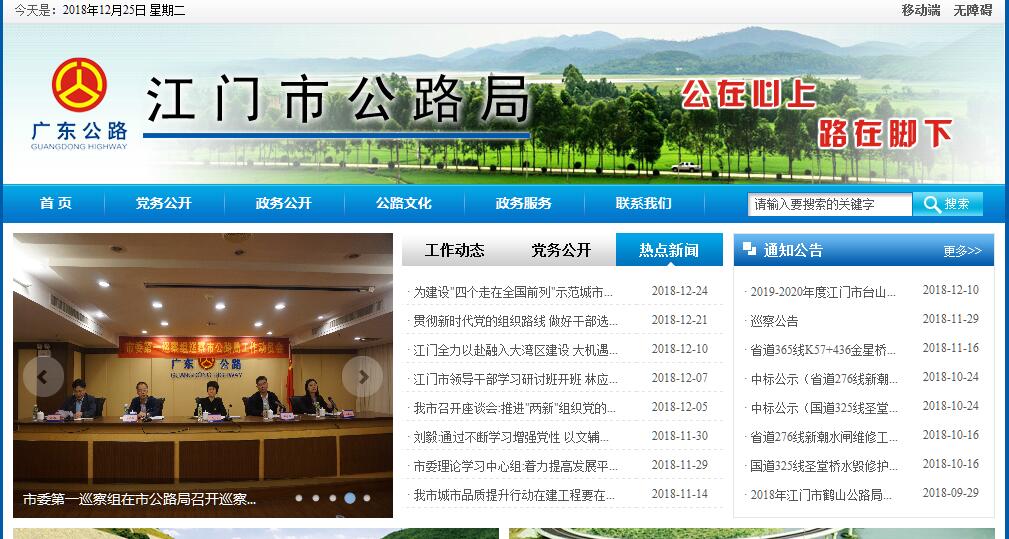Image resolution: width=1009 pixels, height=539 pixels.
Task: Select the second carousel indicator dot
Action: tap(315, 497)
